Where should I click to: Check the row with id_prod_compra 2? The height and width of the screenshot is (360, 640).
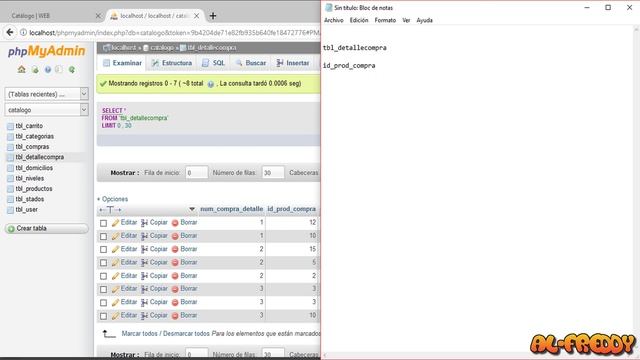click(x=103, y=276)
